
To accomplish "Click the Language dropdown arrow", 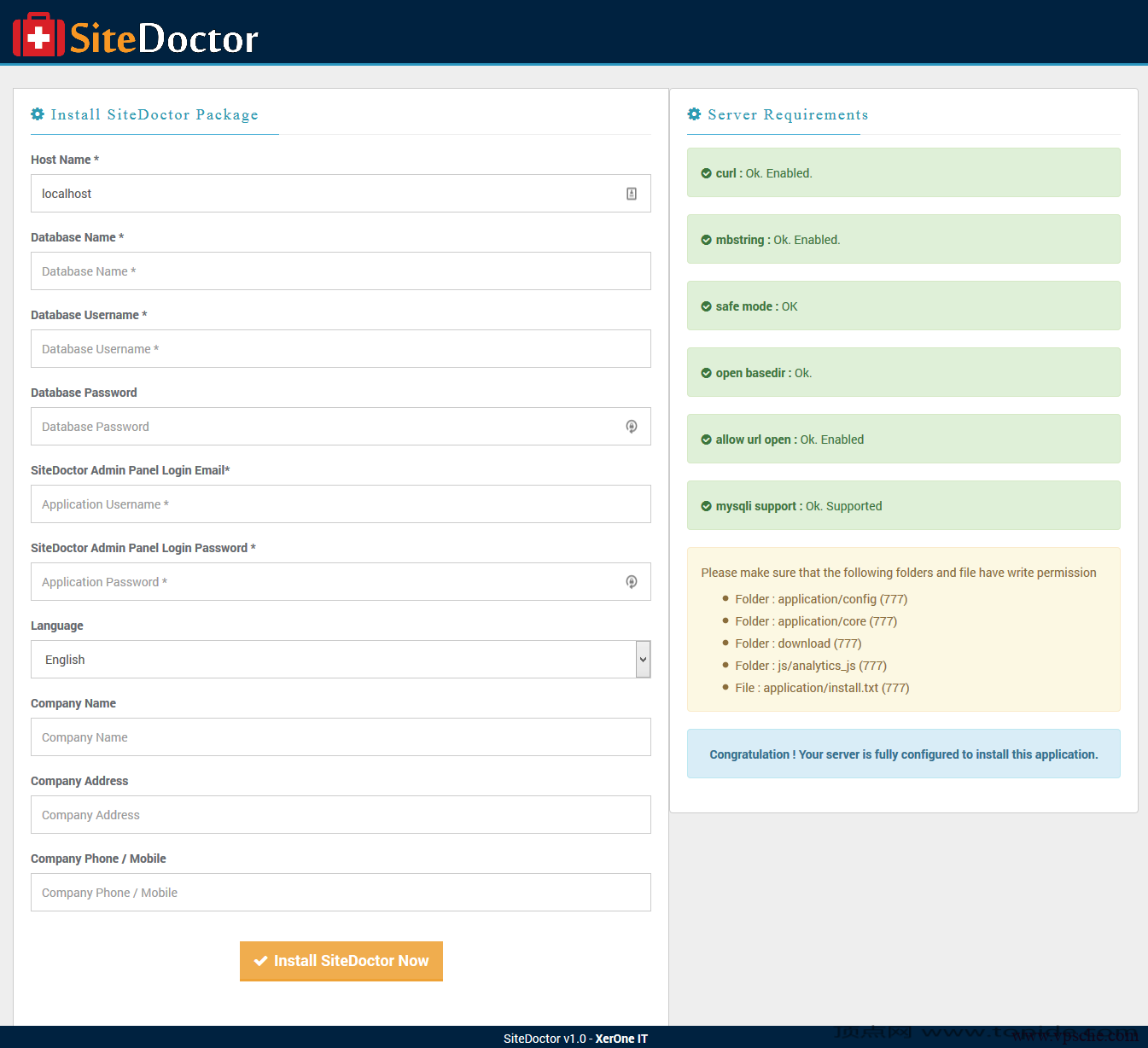I will (643, 660).
